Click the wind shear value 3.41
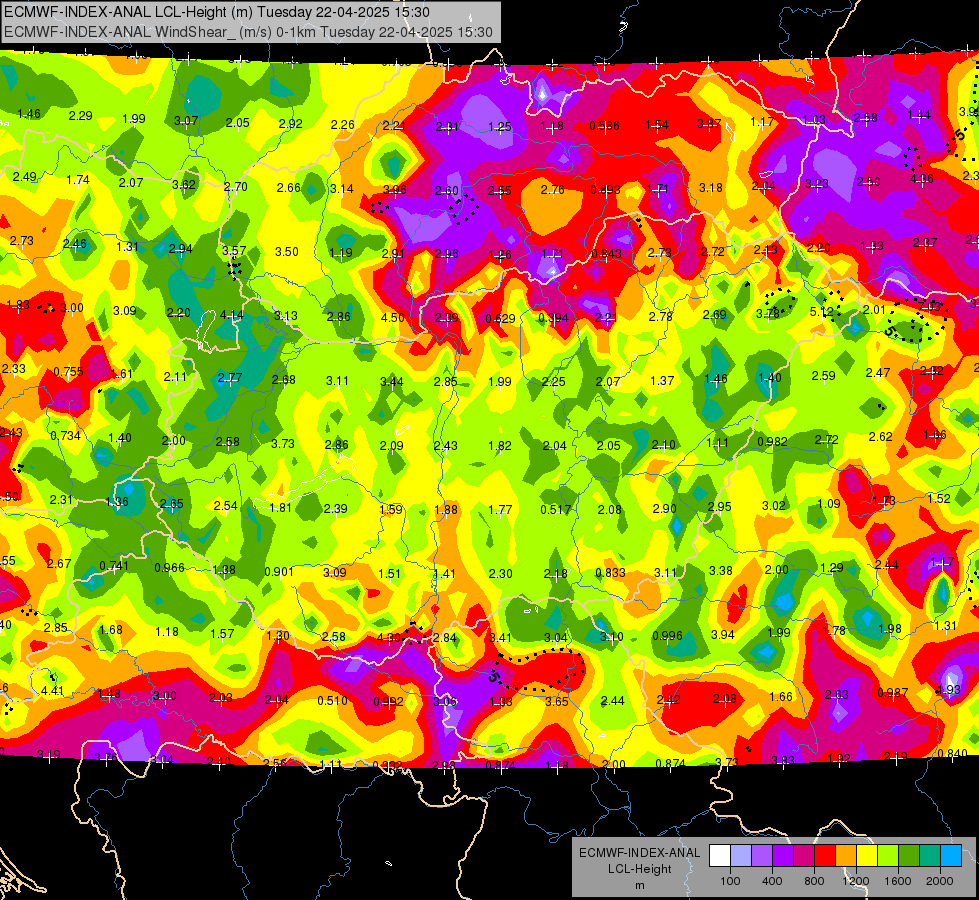 [501, 638]
